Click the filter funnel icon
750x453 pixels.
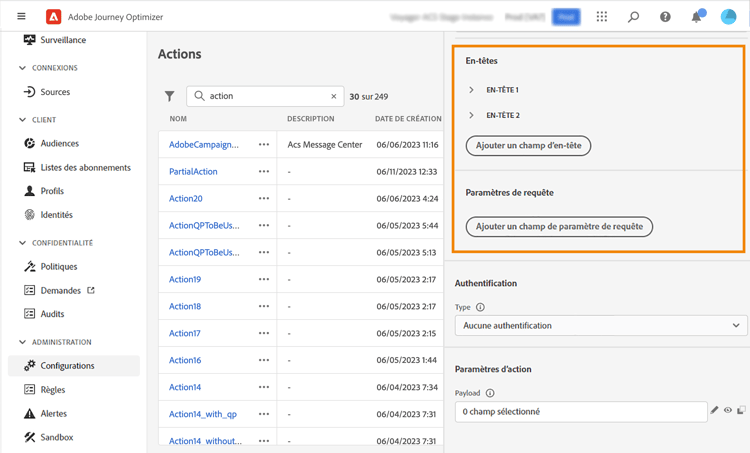pyautogui.click(x=169, y=96)
